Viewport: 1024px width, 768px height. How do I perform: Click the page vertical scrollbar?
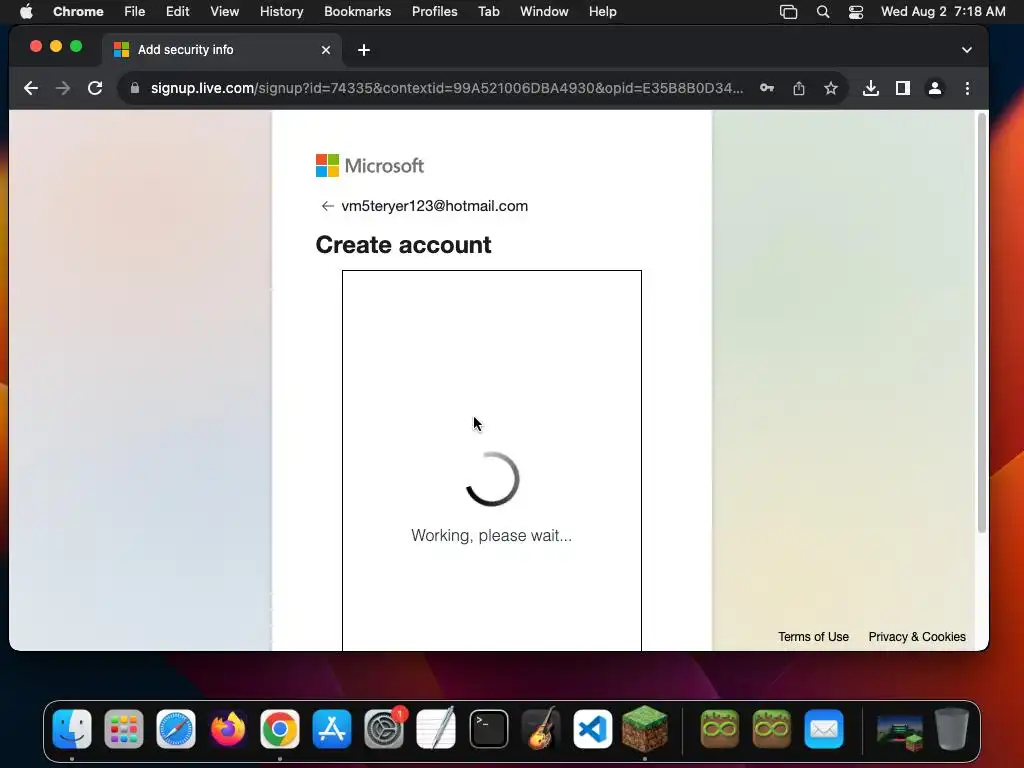tap(981, 323)
